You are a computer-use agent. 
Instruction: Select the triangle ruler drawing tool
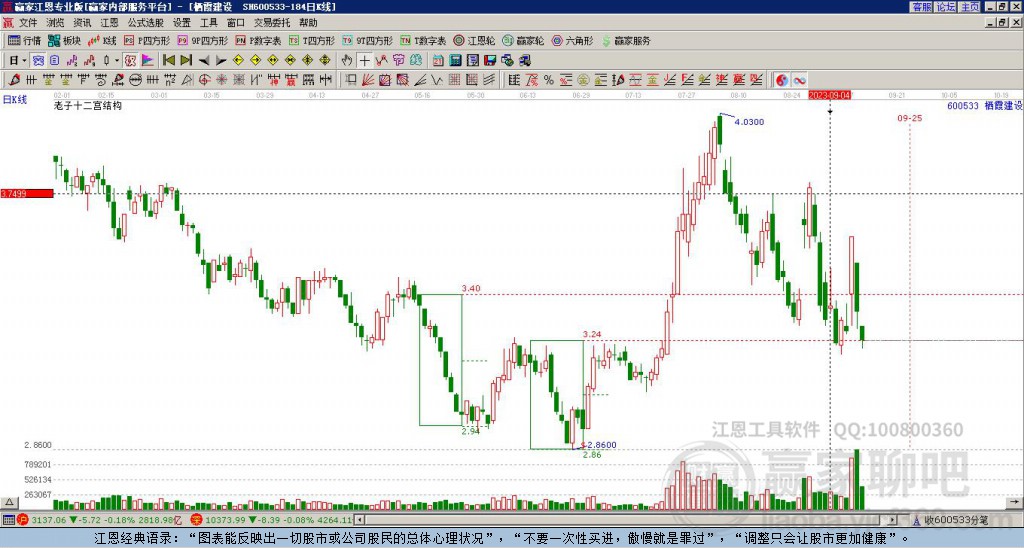pyautogui.click(x=187, y=80)
